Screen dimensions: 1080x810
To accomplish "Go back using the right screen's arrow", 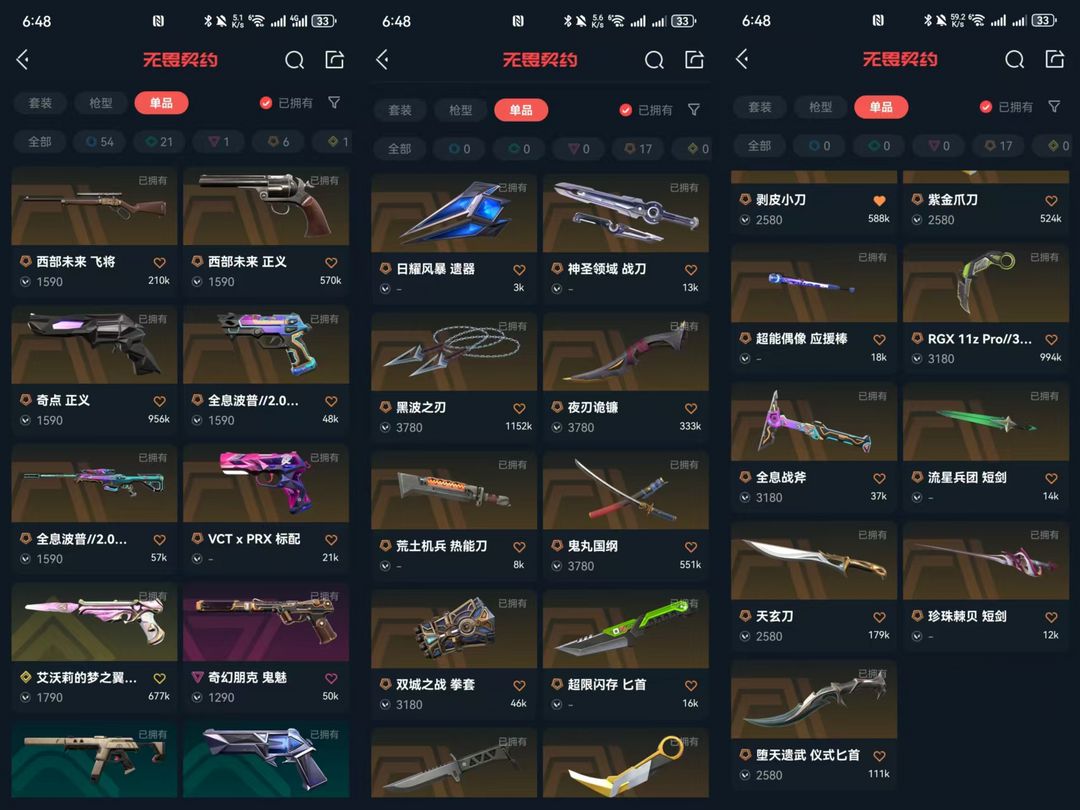I will pos(742,59).
